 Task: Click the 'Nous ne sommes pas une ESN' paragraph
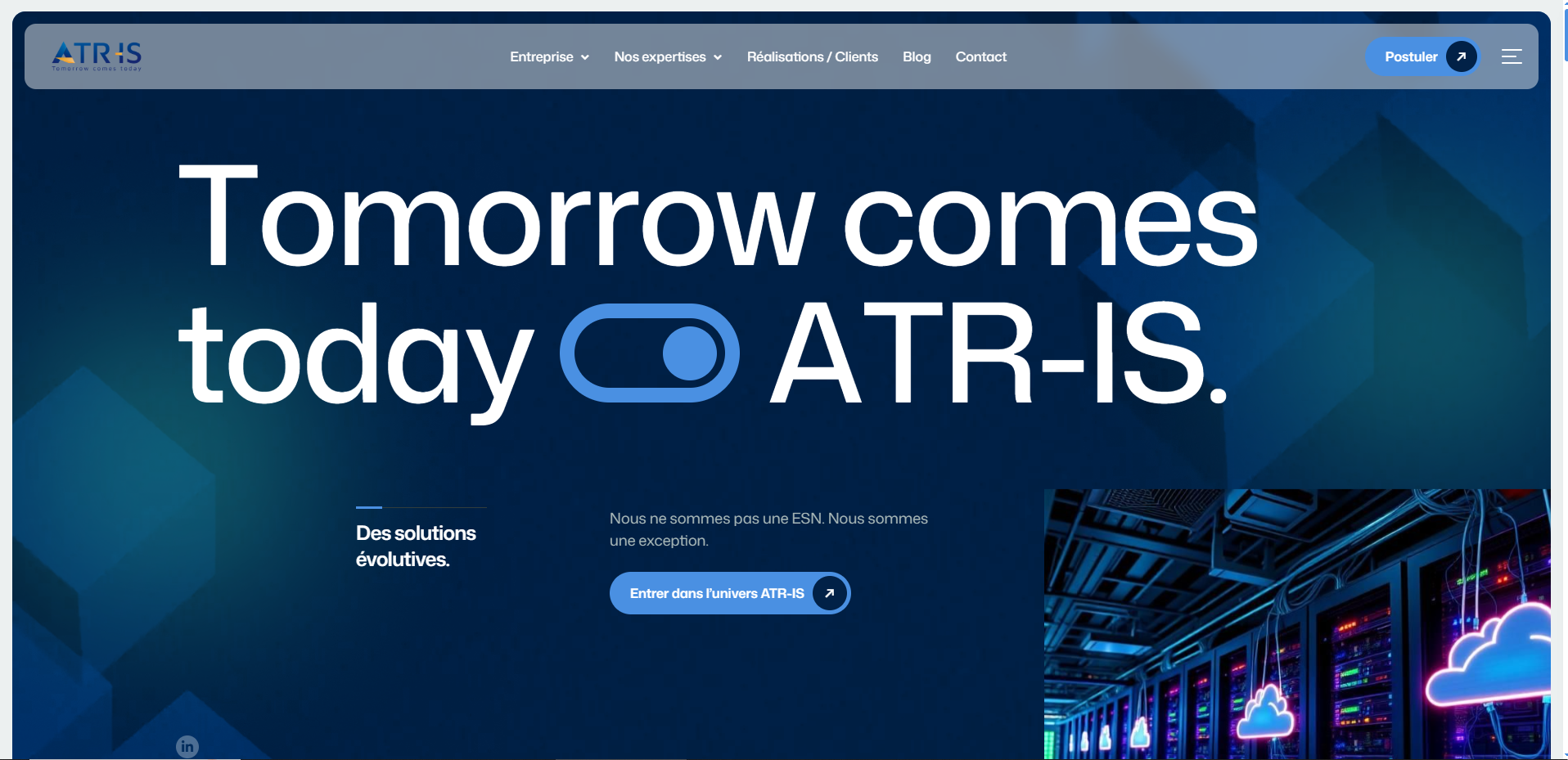(768, 529)
